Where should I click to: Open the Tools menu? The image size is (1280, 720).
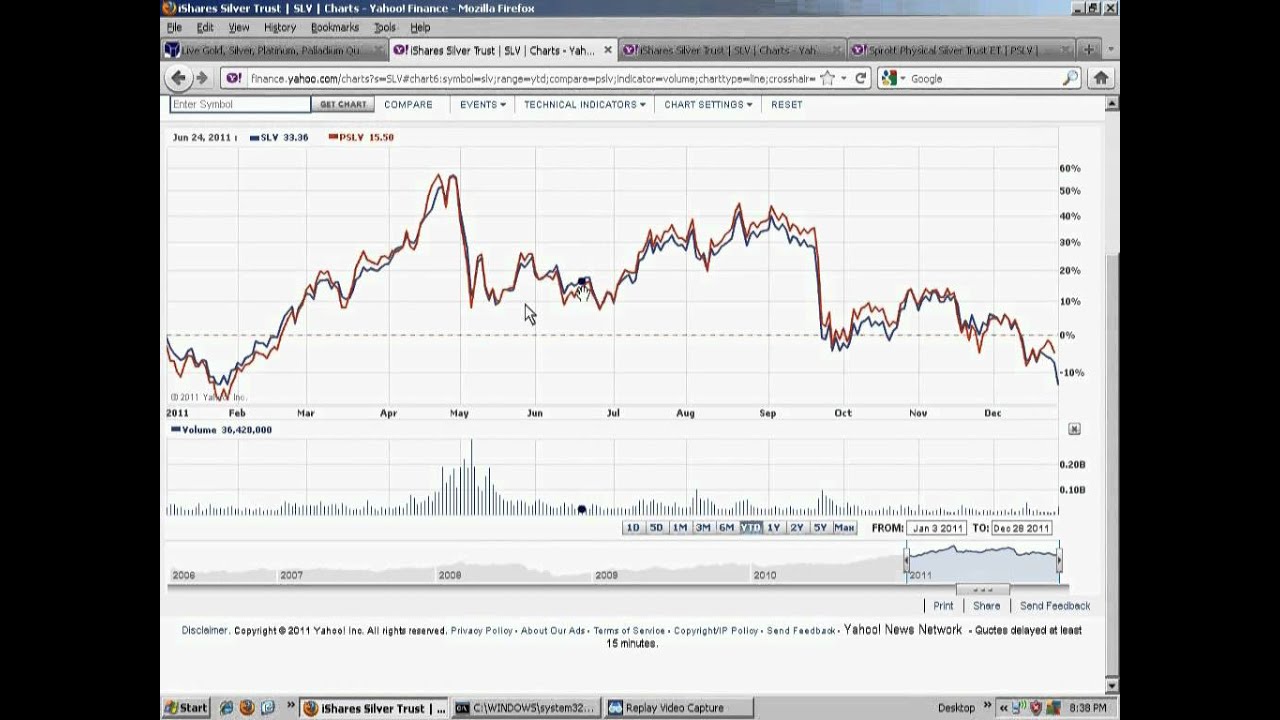[385, 28]
